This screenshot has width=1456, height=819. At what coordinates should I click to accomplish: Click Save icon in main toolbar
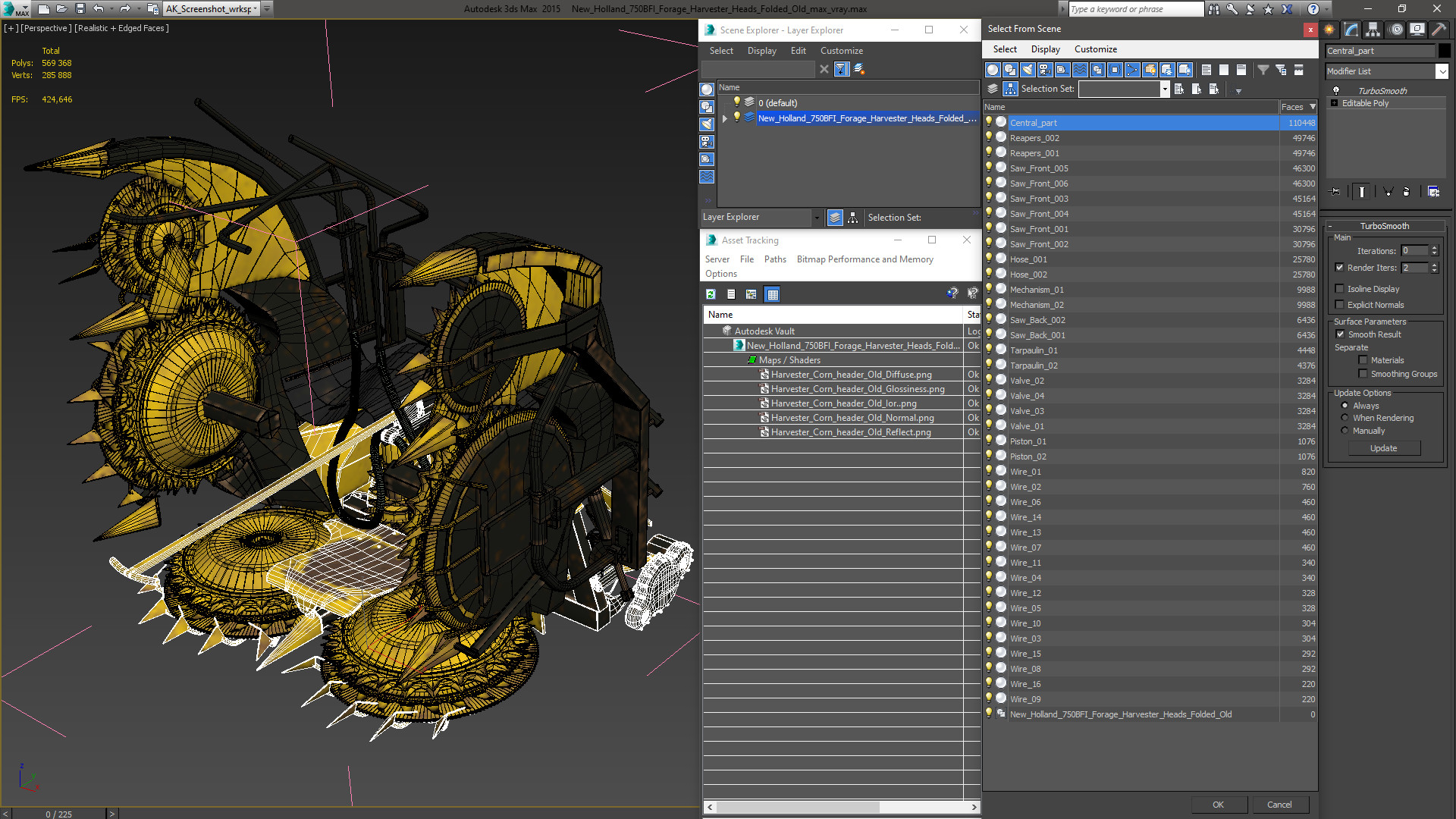click(x=80, y=9)
